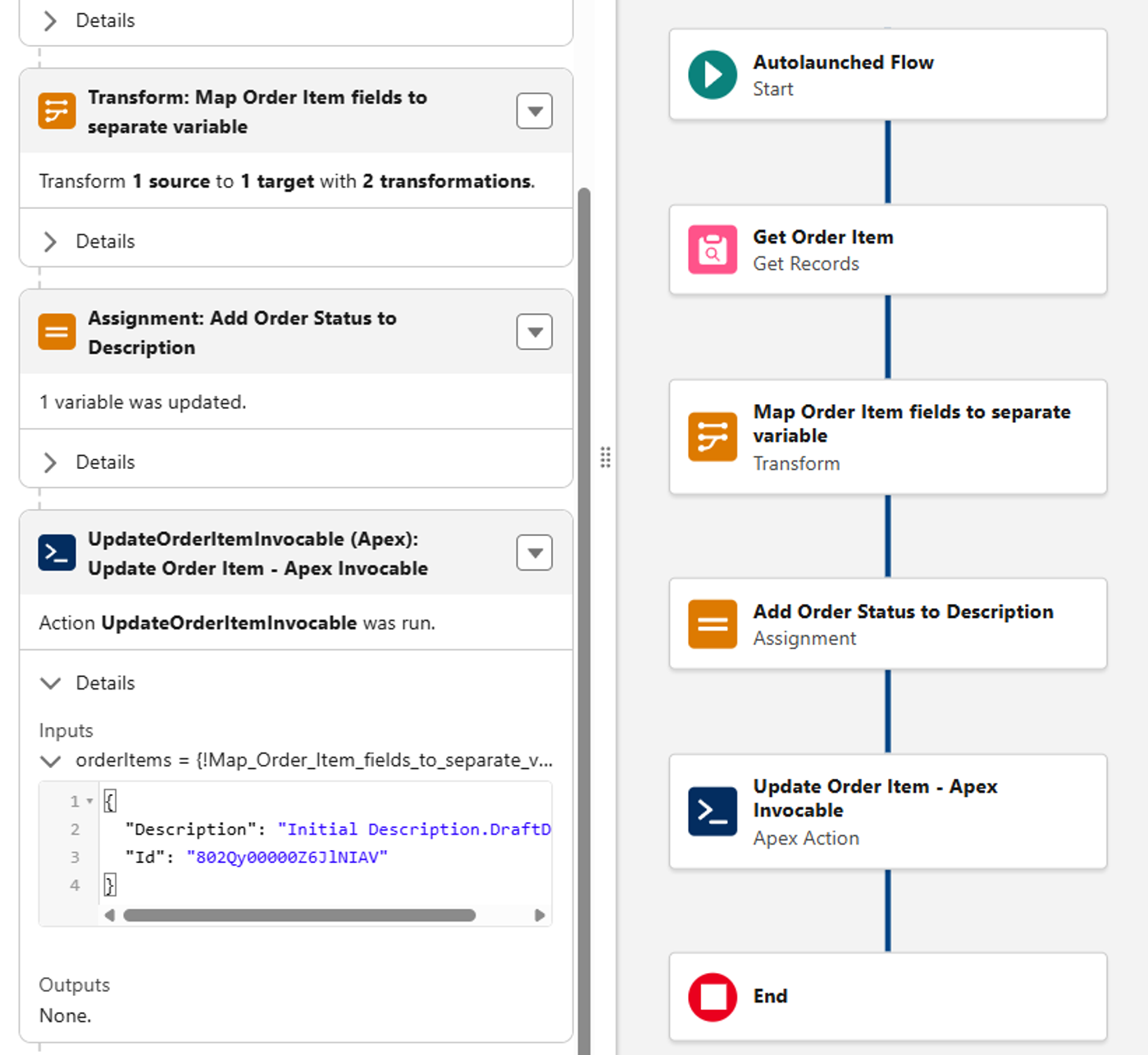
Task: Click the red End stop icon
Action: 713,997
